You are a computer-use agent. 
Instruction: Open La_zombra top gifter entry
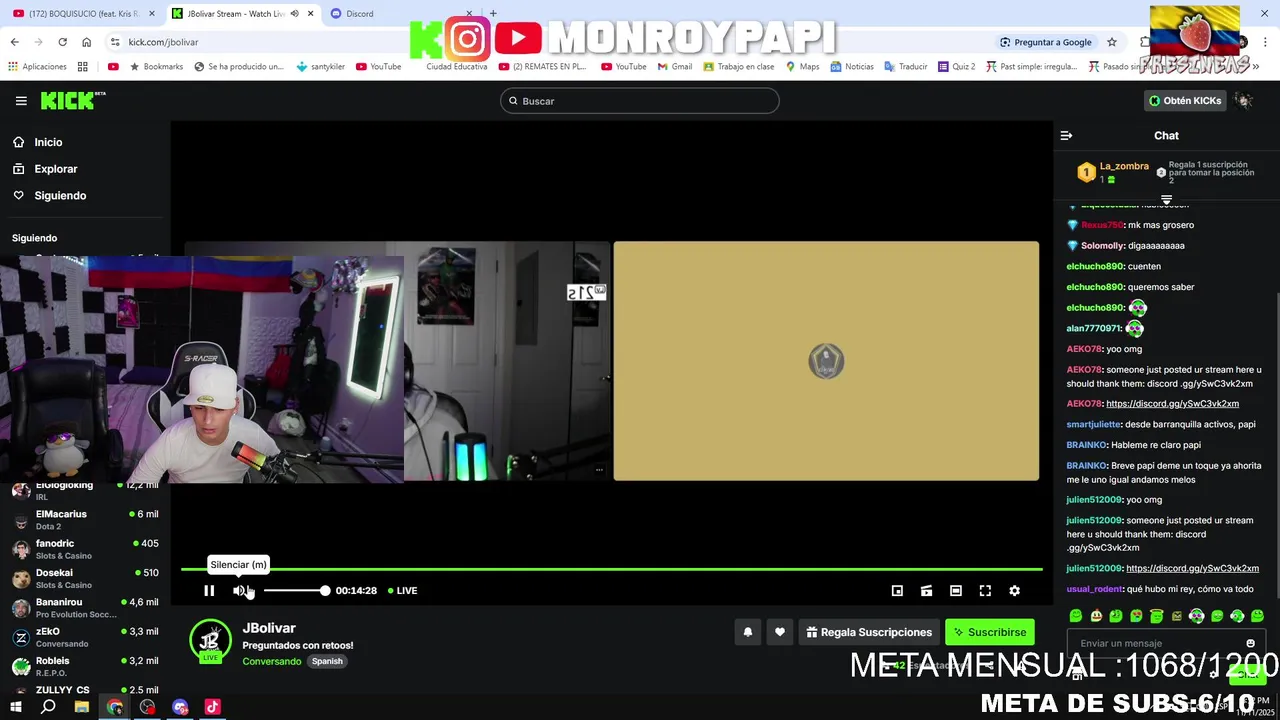pyautogui.click(x=1115, y=172)
